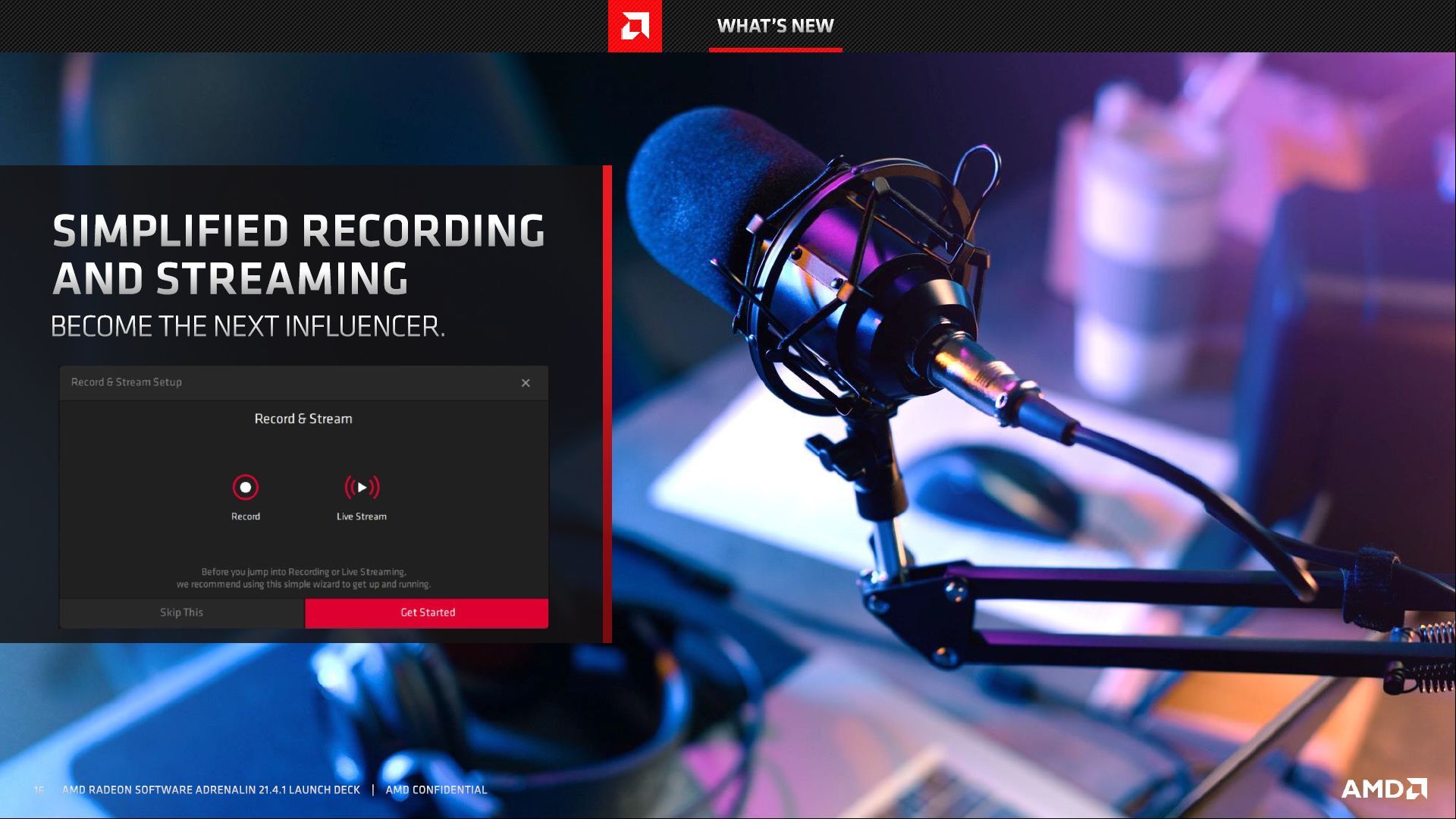Choose the Record icon

coord(246,487)
